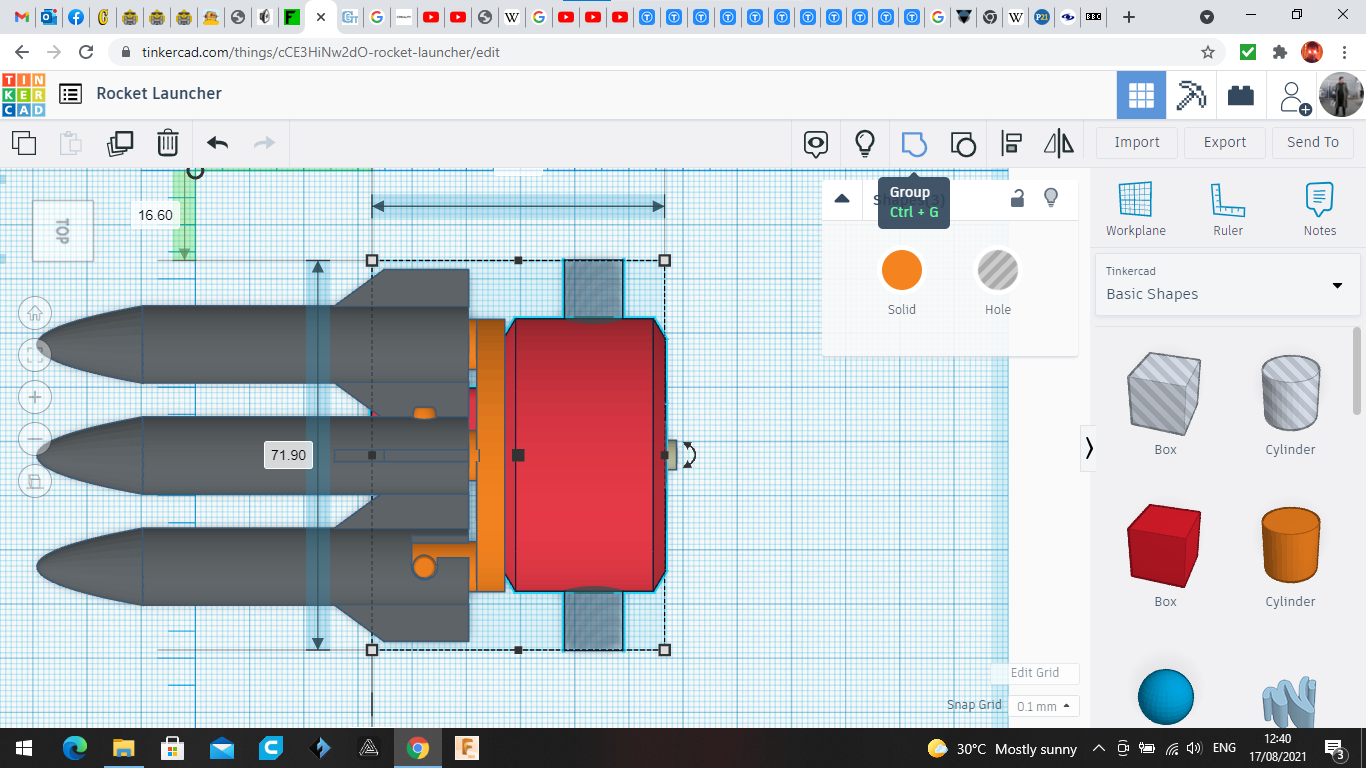Open the Align tool
Viewport: 1366px width, 768px height.
click(x=1011, y=144)
